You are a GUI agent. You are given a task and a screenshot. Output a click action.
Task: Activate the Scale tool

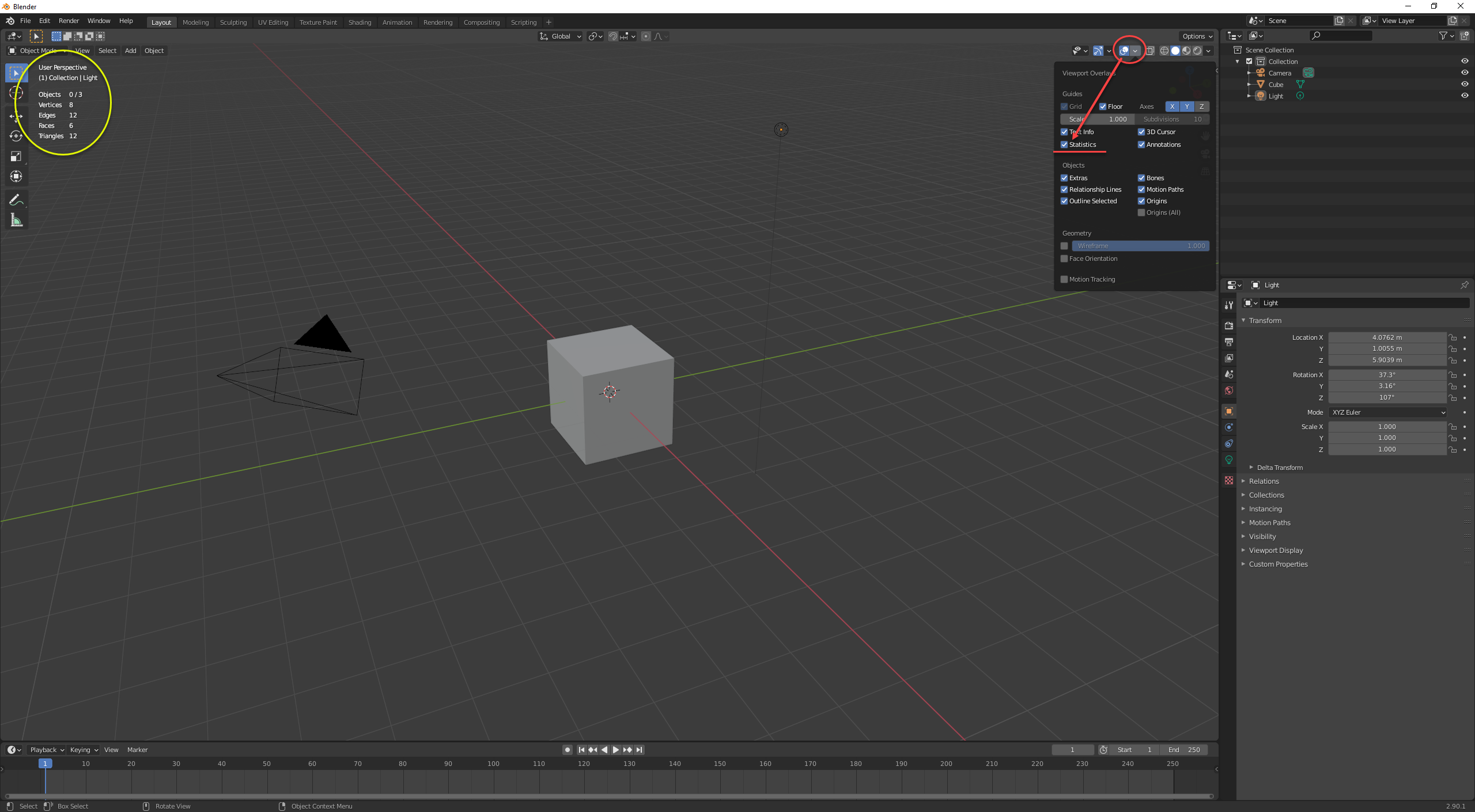[16, 156]
